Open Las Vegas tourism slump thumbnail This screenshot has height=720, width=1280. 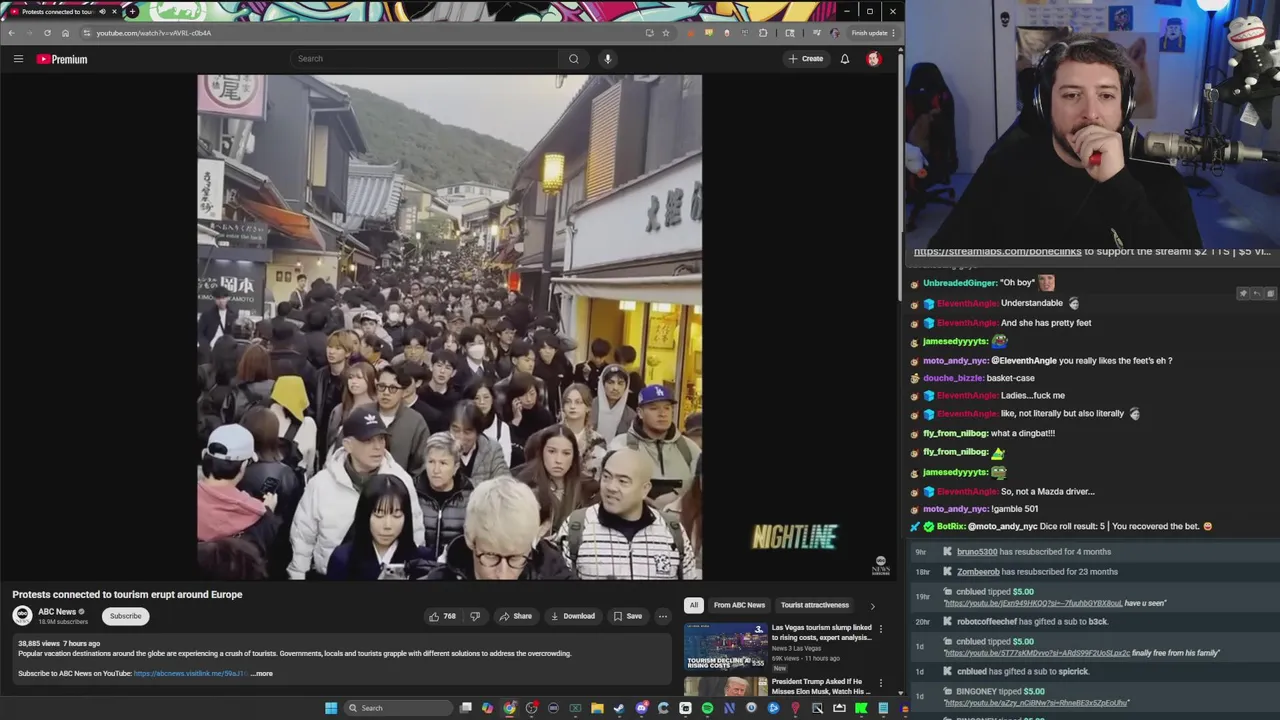(726, 646)
